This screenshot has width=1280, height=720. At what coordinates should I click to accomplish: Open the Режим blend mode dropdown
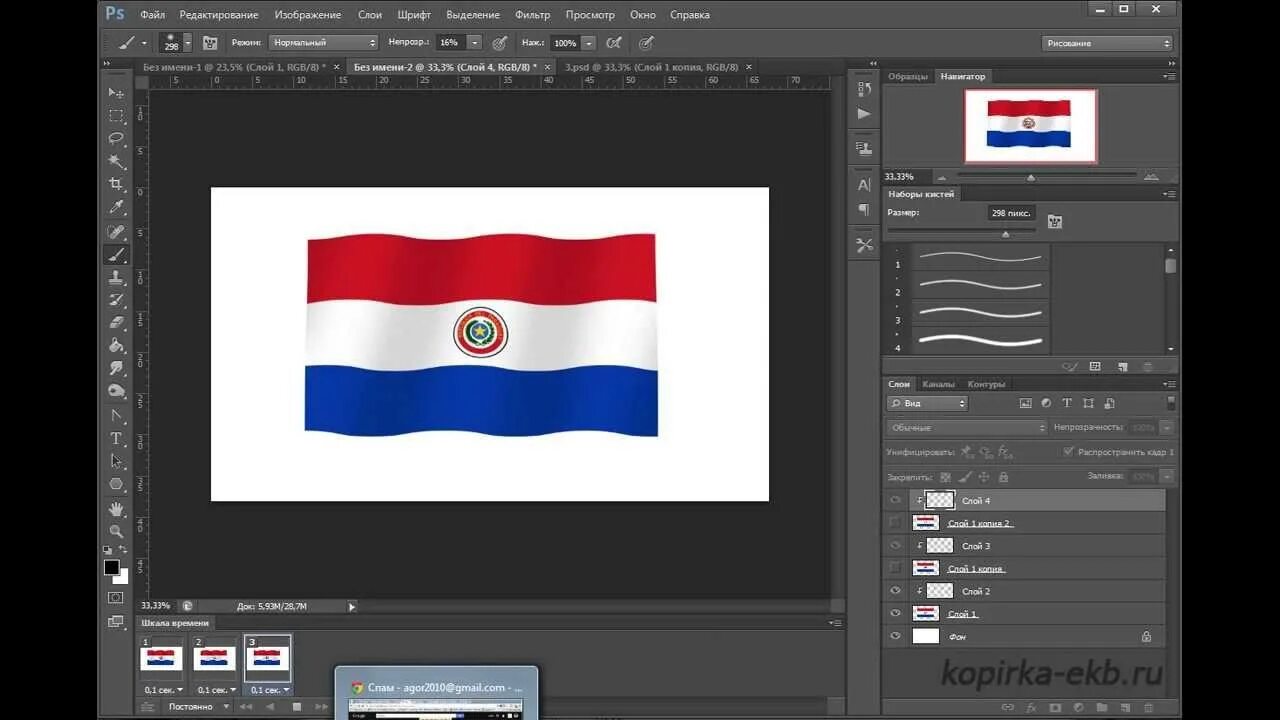point(323,43)
